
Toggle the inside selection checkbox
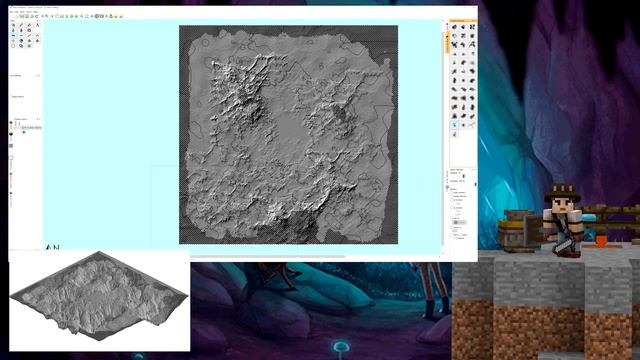tap(451, 193)
